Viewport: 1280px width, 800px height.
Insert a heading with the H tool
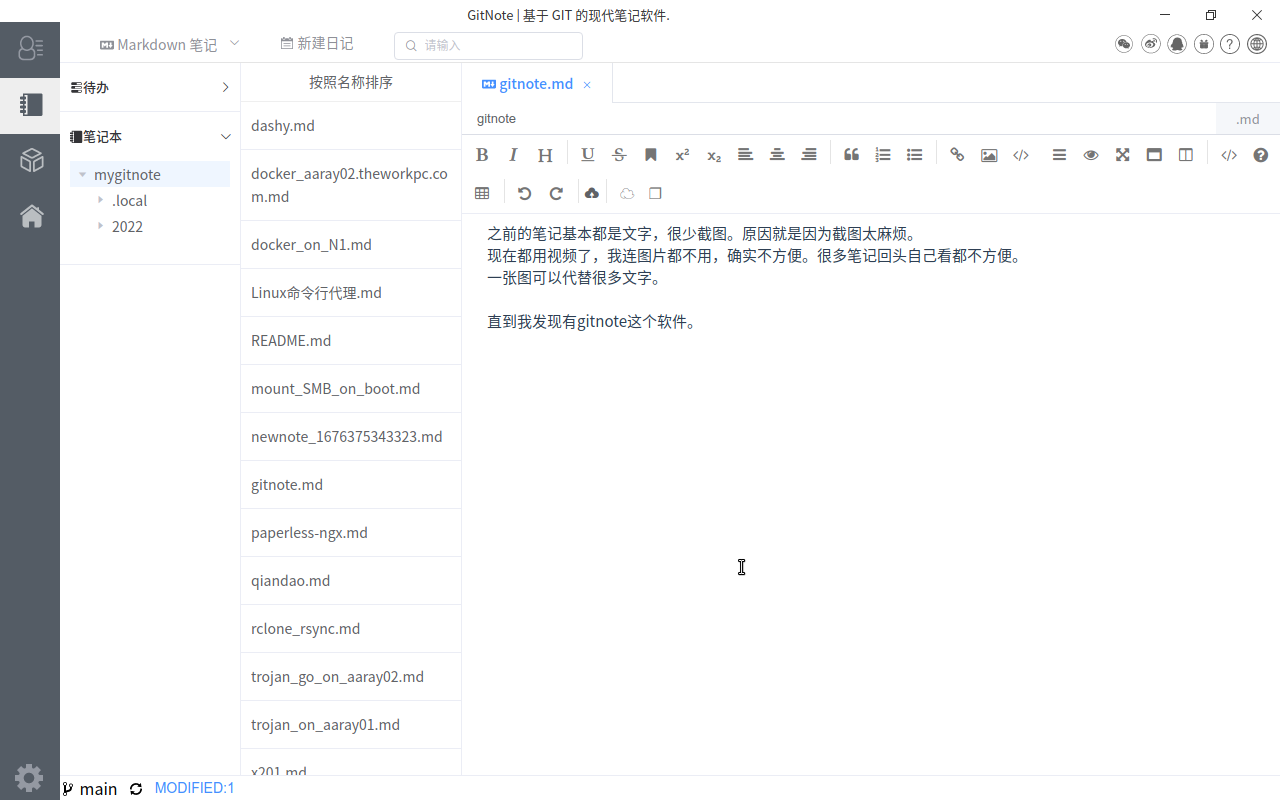point(545,155)
